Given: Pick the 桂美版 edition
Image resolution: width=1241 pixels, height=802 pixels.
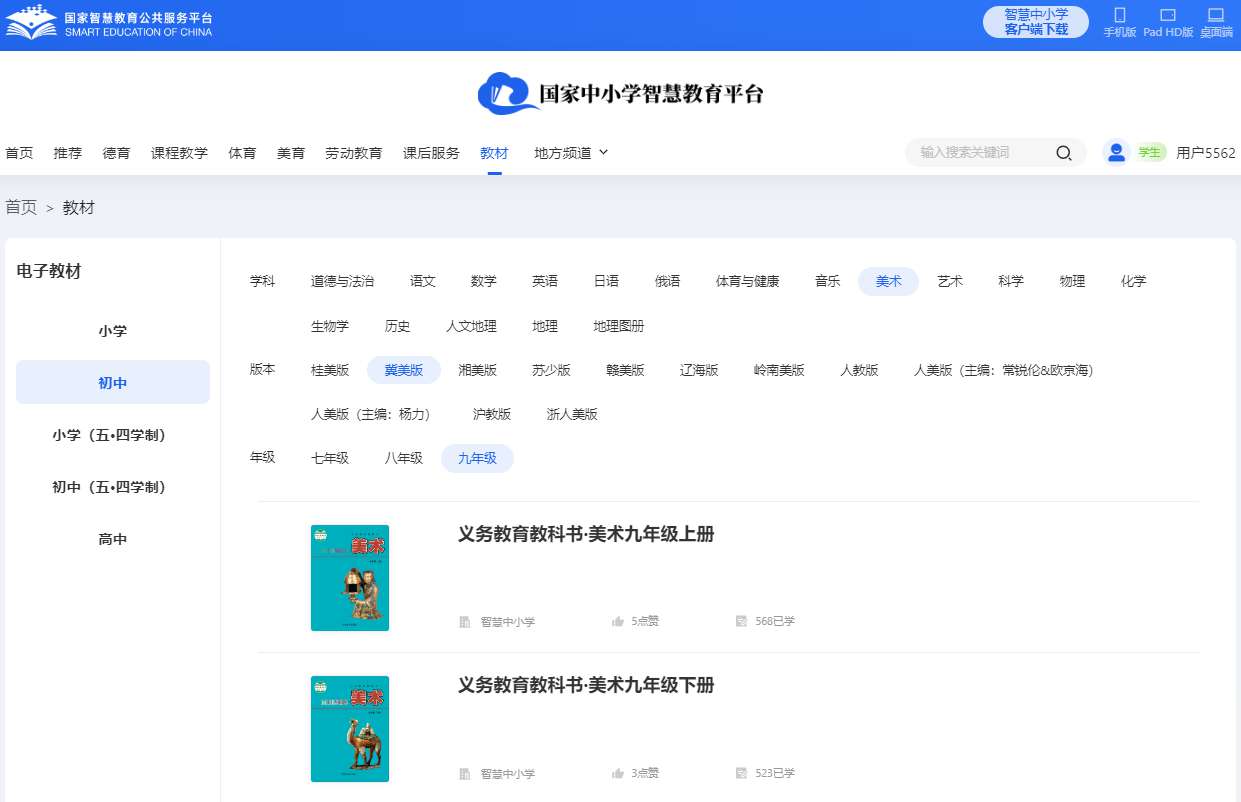Looking at the screenshot, I should (x=330, y=370).
